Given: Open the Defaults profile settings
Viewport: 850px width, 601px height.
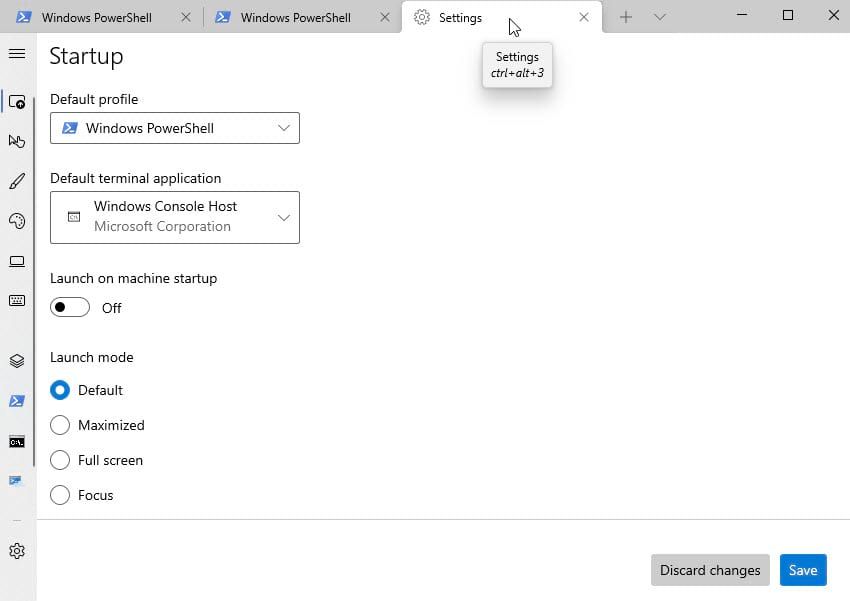Looking at the screenshot, I should pyautogui.click(x=16, y=361).
